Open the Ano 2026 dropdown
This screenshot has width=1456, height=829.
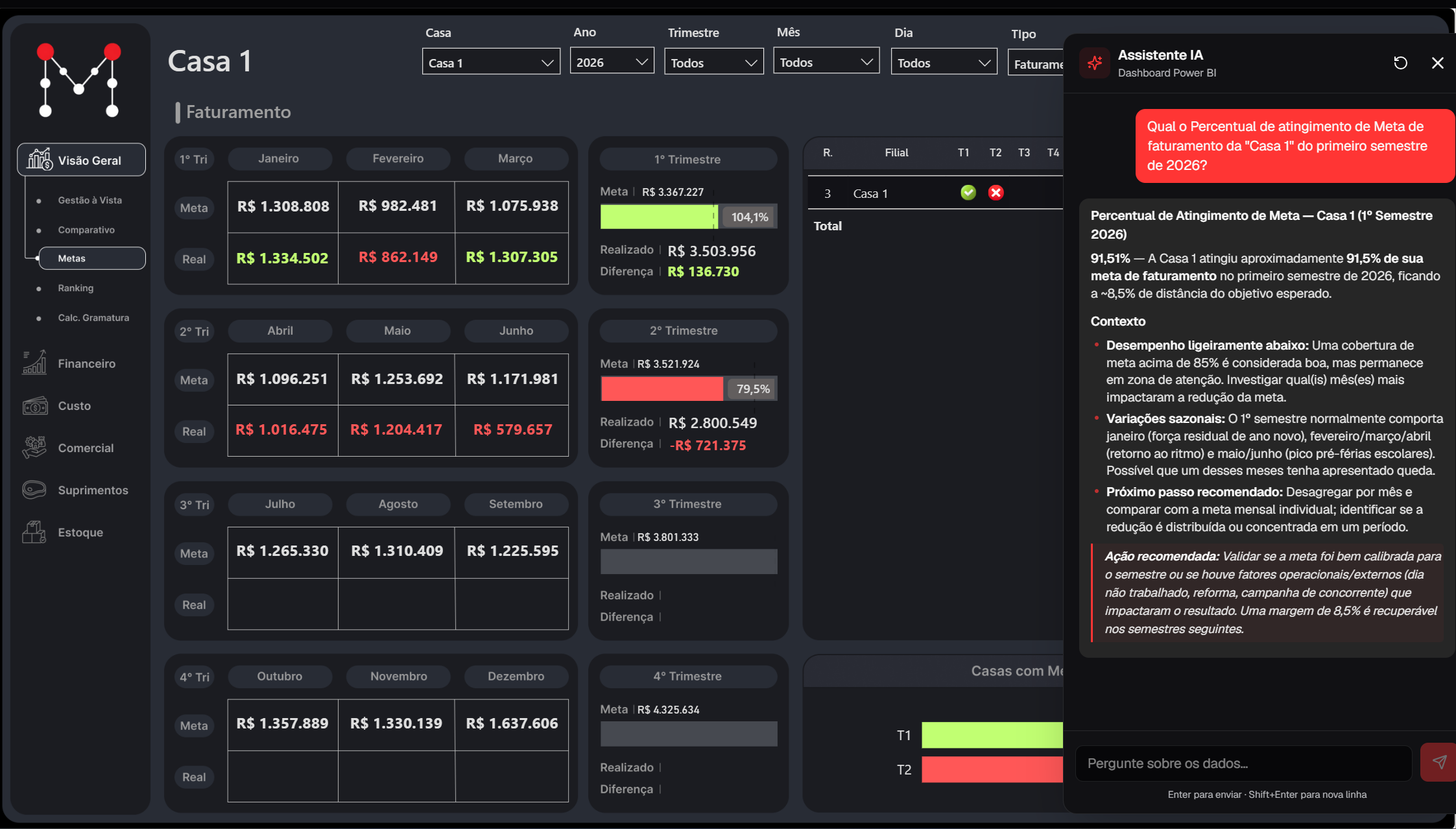(612, 62)
